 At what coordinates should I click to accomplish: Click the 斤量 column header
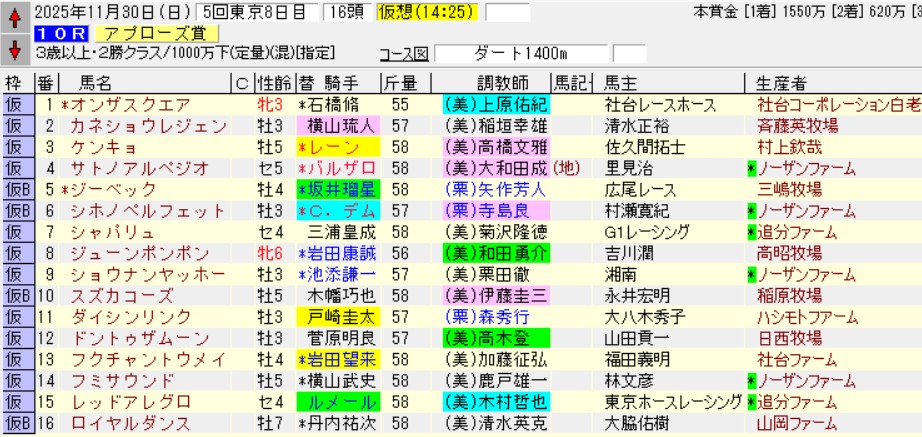click(400, 82)
